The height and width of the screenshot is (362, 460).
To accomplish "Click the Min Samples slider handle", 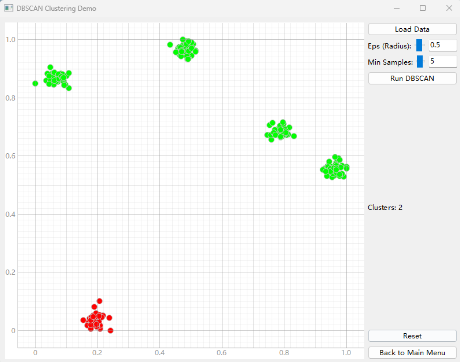I will coord(420,61).
